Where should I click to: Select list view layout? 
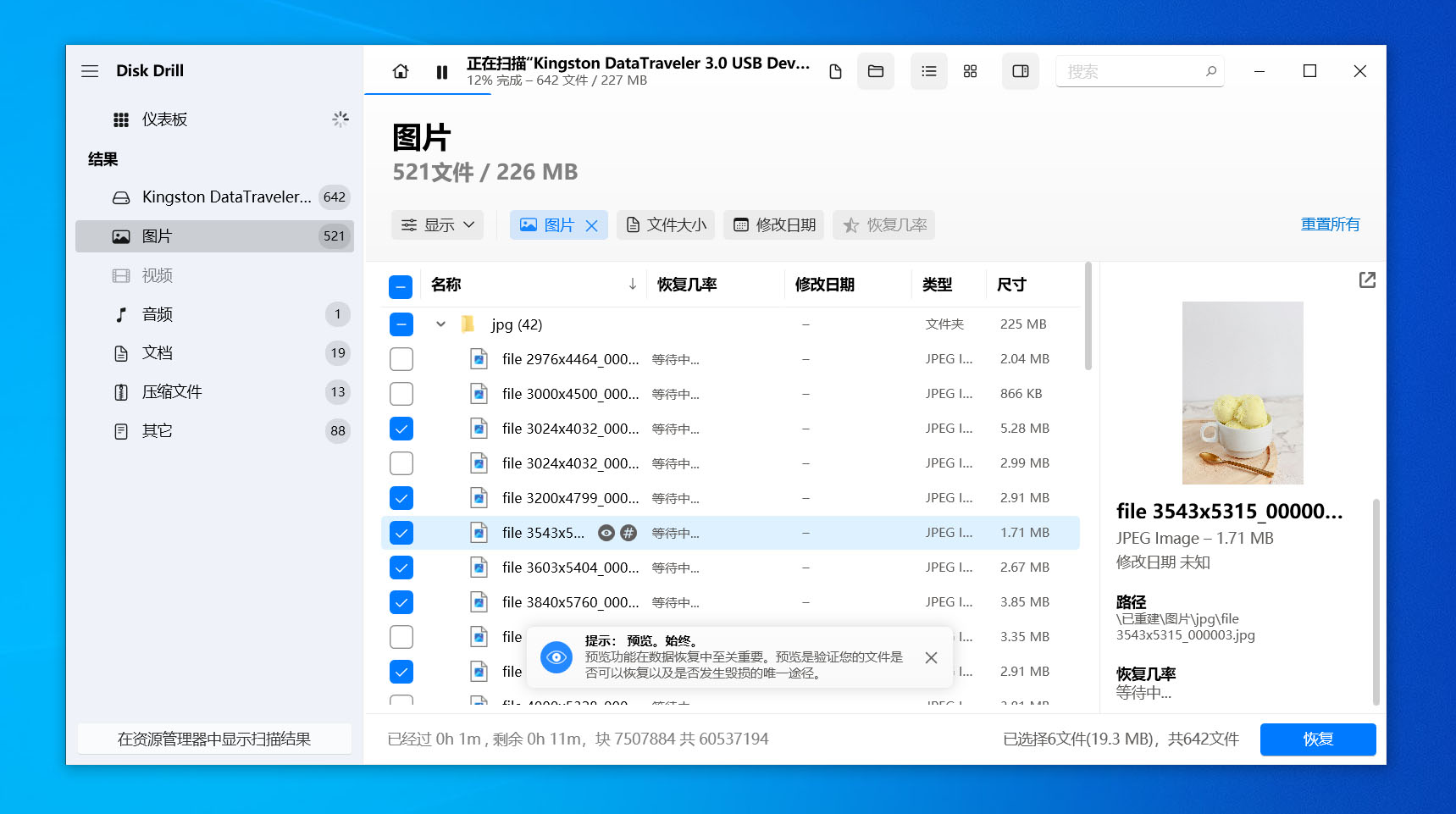(x=929, y=71)
